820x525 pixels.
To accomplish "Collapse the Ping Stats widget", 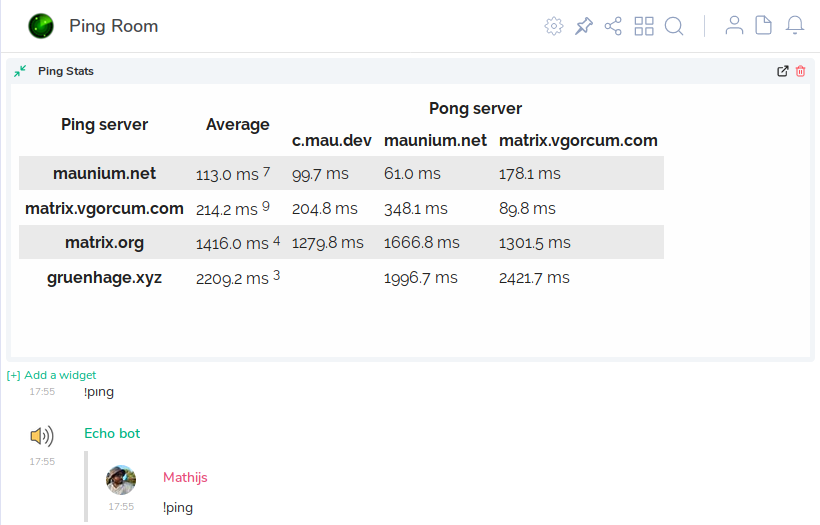I will (20, 71).
